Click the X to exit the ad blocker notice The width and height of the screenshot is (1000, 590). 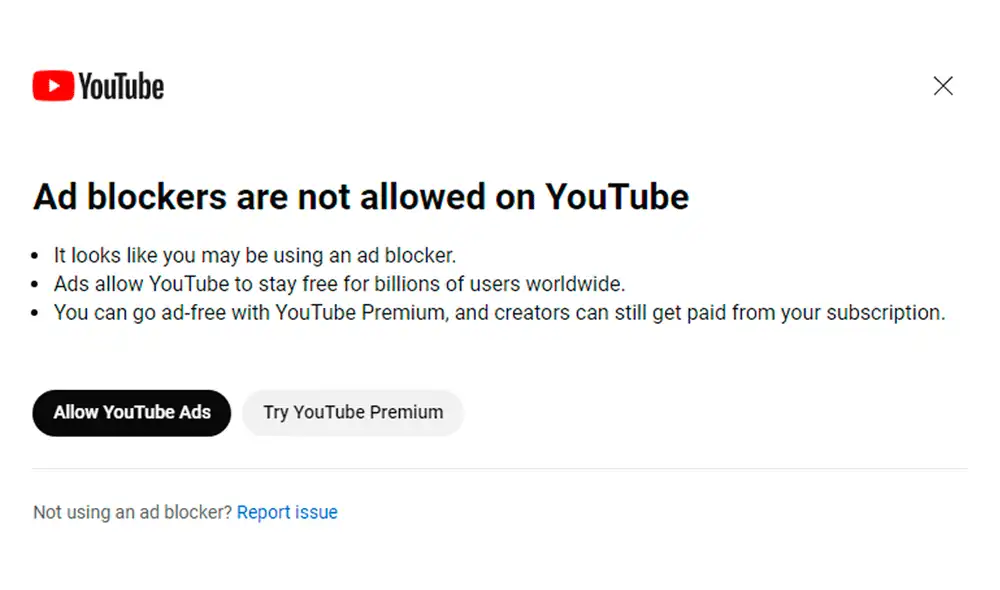tap(943, 86)
